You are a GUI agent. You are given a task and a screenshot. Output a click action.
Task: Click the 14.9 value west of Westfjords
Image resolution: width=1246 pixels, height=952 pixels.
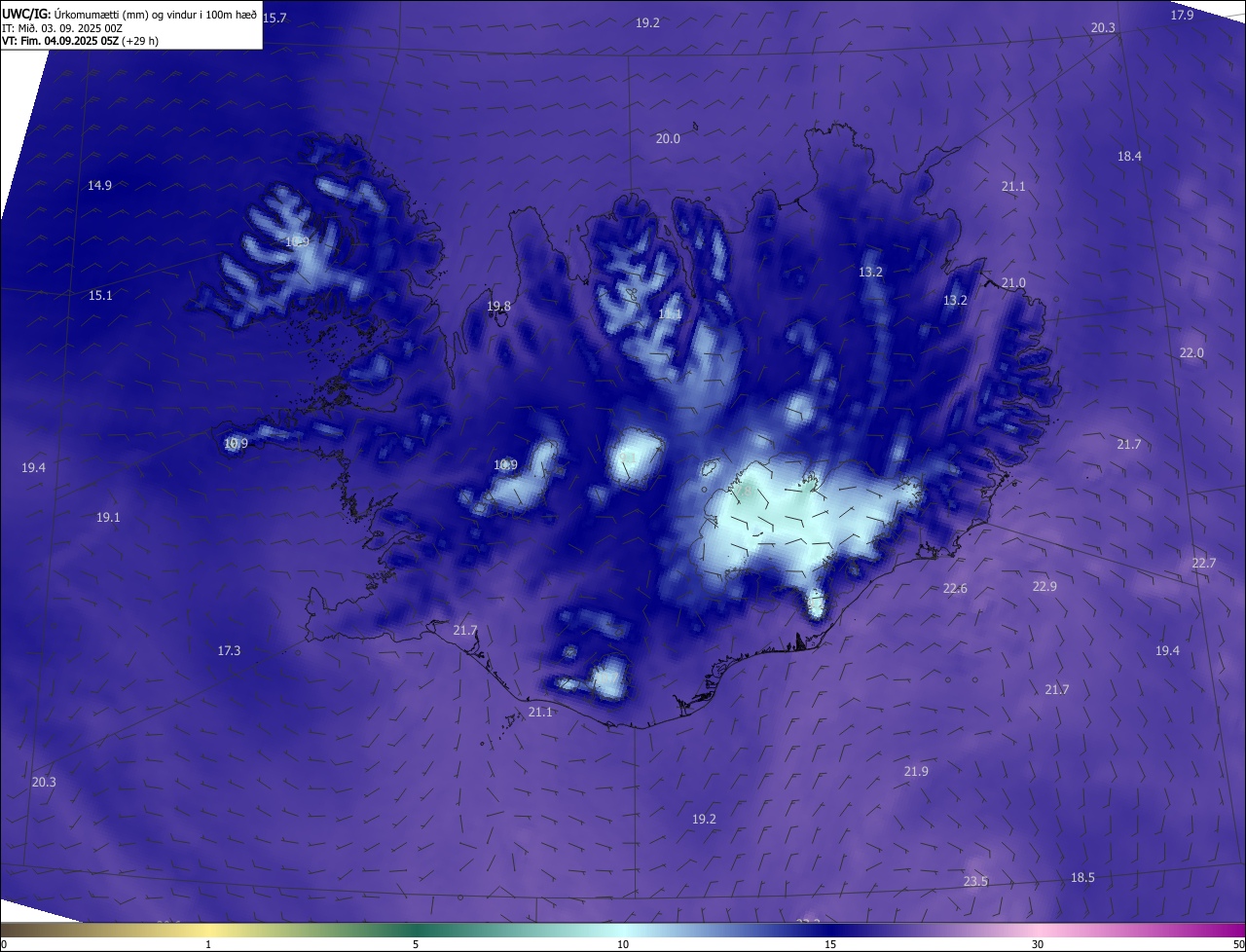pyautogui.click(x=99, y=185)
